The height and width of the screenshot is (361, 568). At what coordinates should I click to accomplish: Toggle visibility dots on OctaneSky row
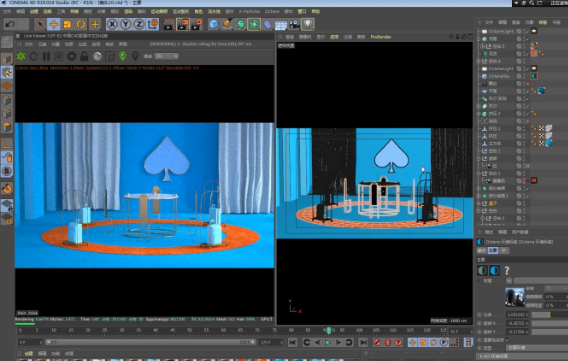[x=524, y=76]
